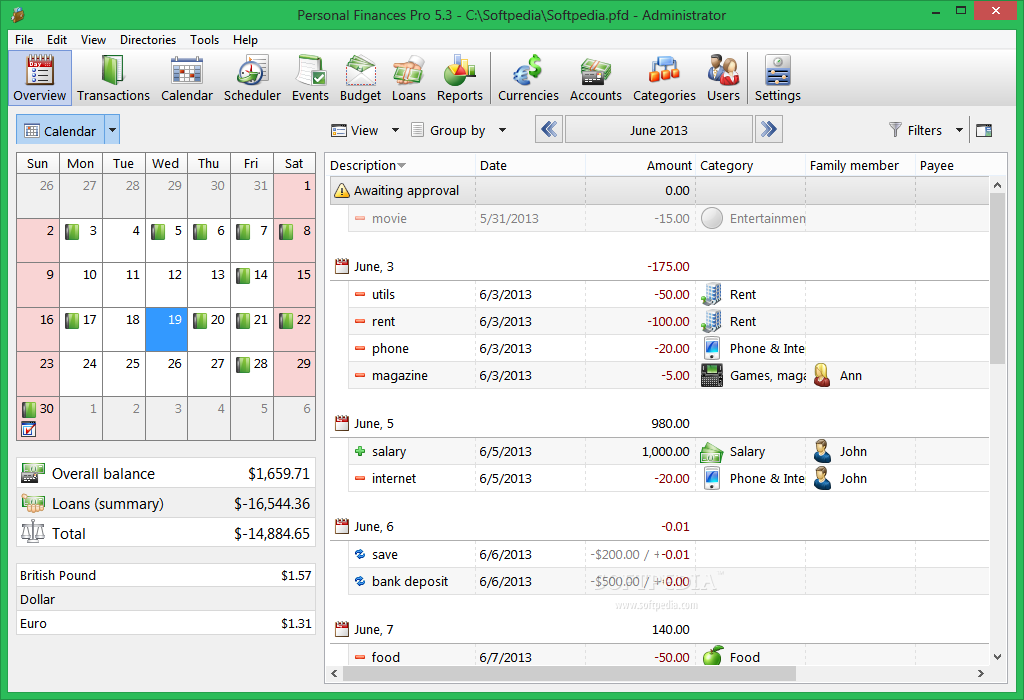This screenshot has height=700, width=1024.
Task: Click the horizontal scrollbar right arrow
Action: click(980, 673)
